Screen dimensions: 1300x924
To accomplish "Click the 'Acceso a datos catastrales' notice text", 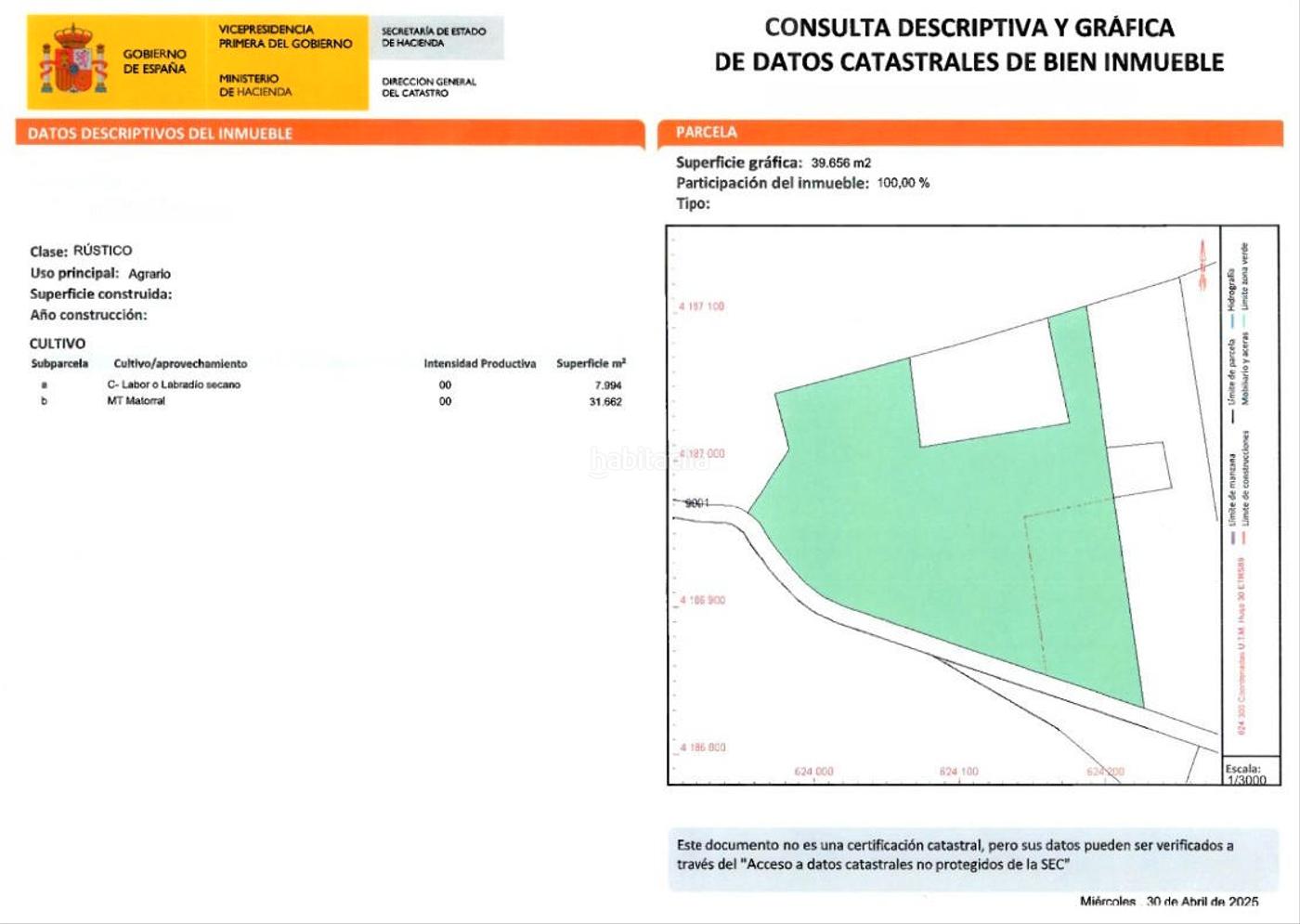I will point(954,854).
